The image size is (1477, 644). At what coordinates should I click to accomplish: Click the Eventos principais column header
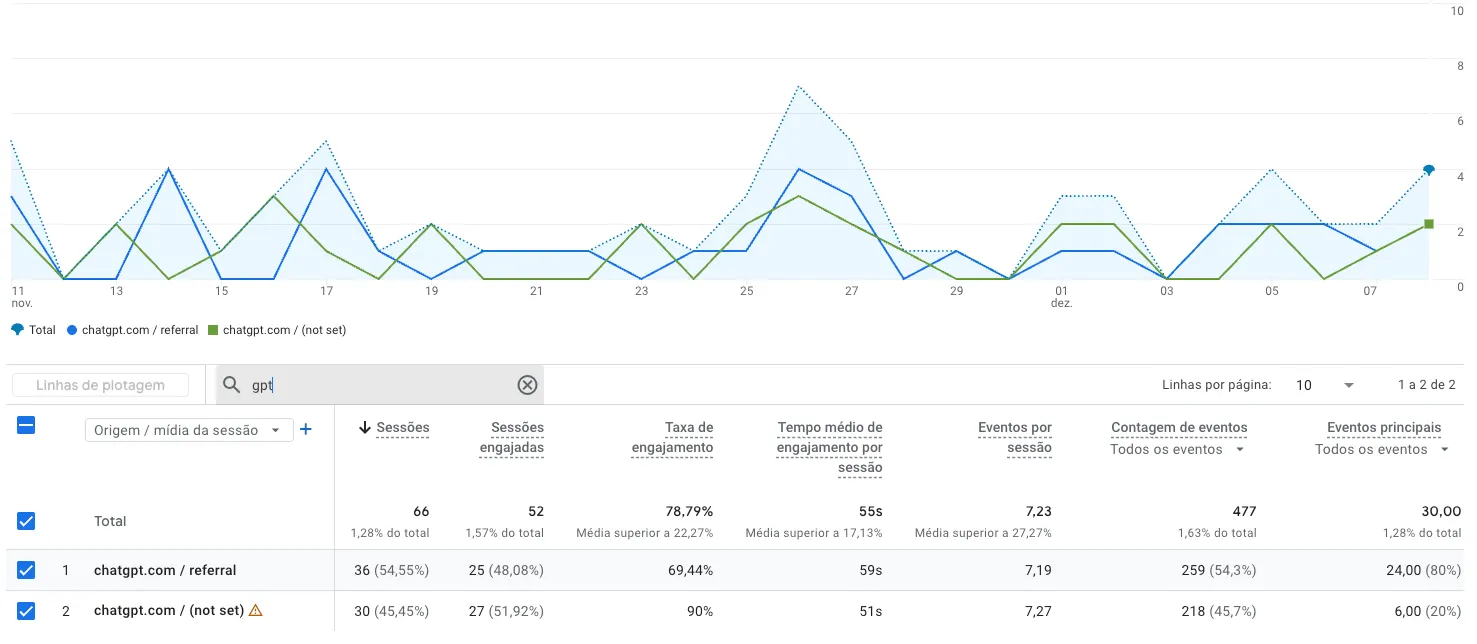(x=1384, y=427)
